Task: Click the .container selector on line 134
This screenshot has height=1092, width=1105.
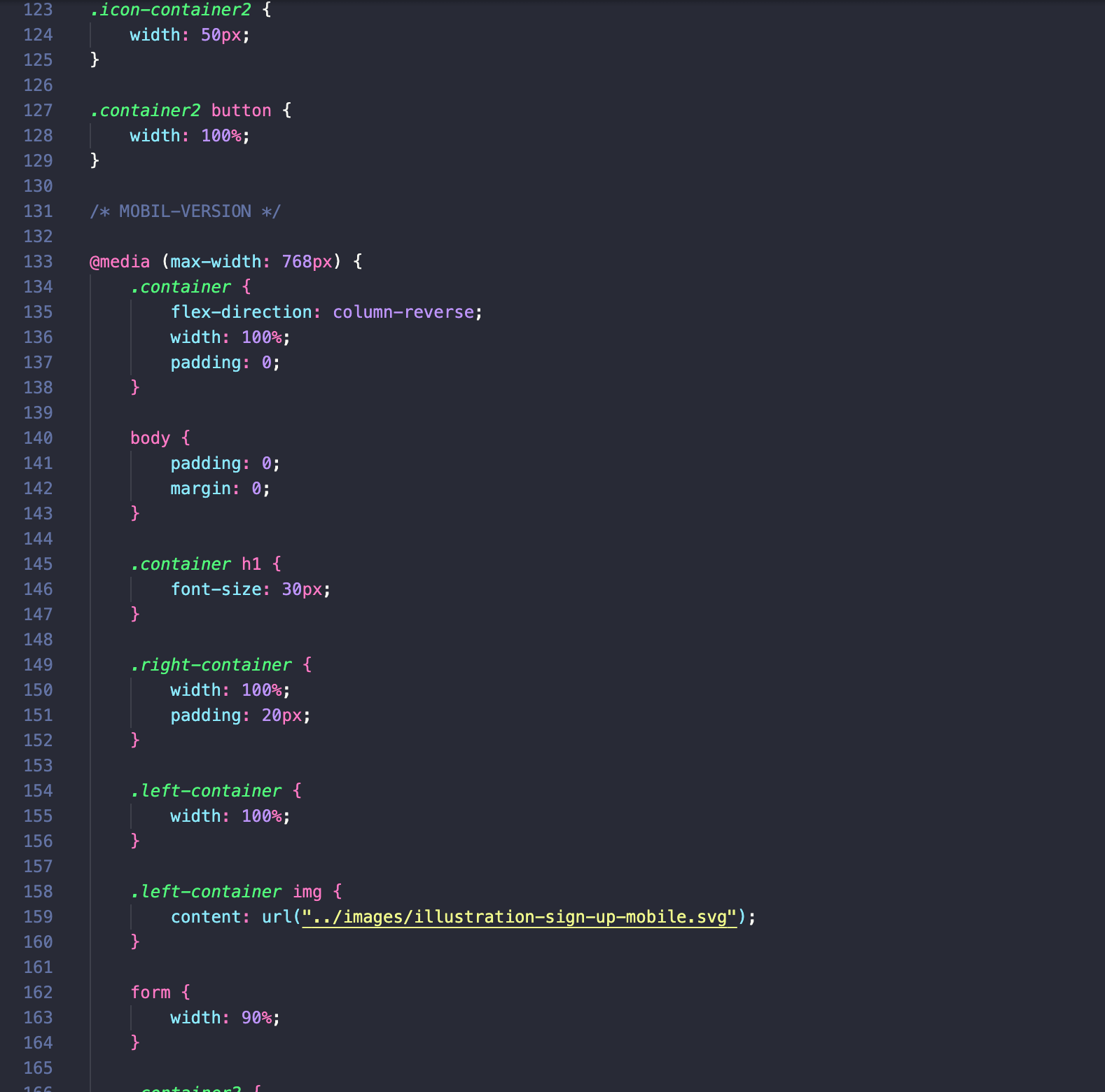Action: pos(181,287)
